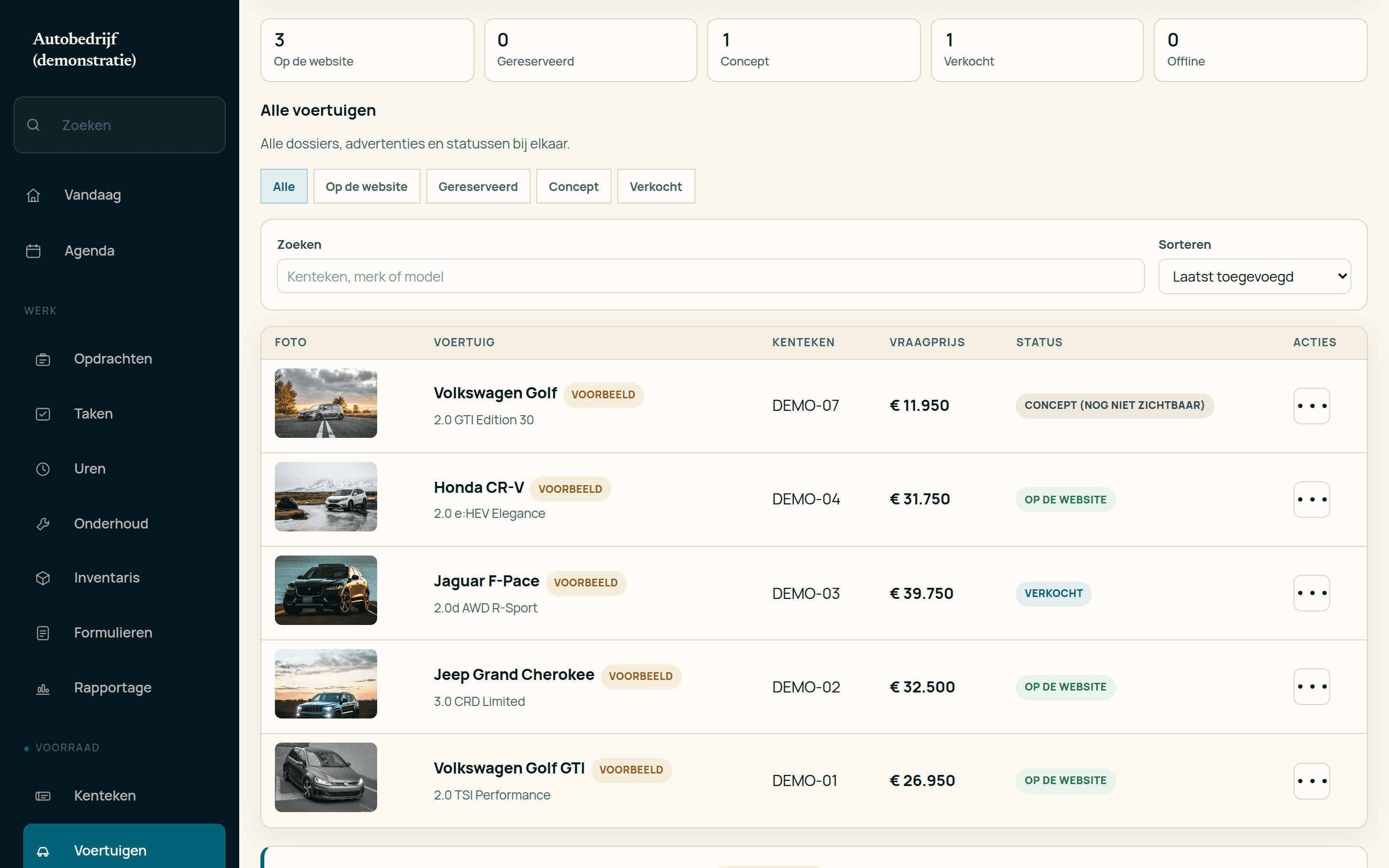The height and width of the screenshot is (868, 1389).
Task: Open the Volkswagen Golf GTI photo thumbnail
Action: (326, 777)
